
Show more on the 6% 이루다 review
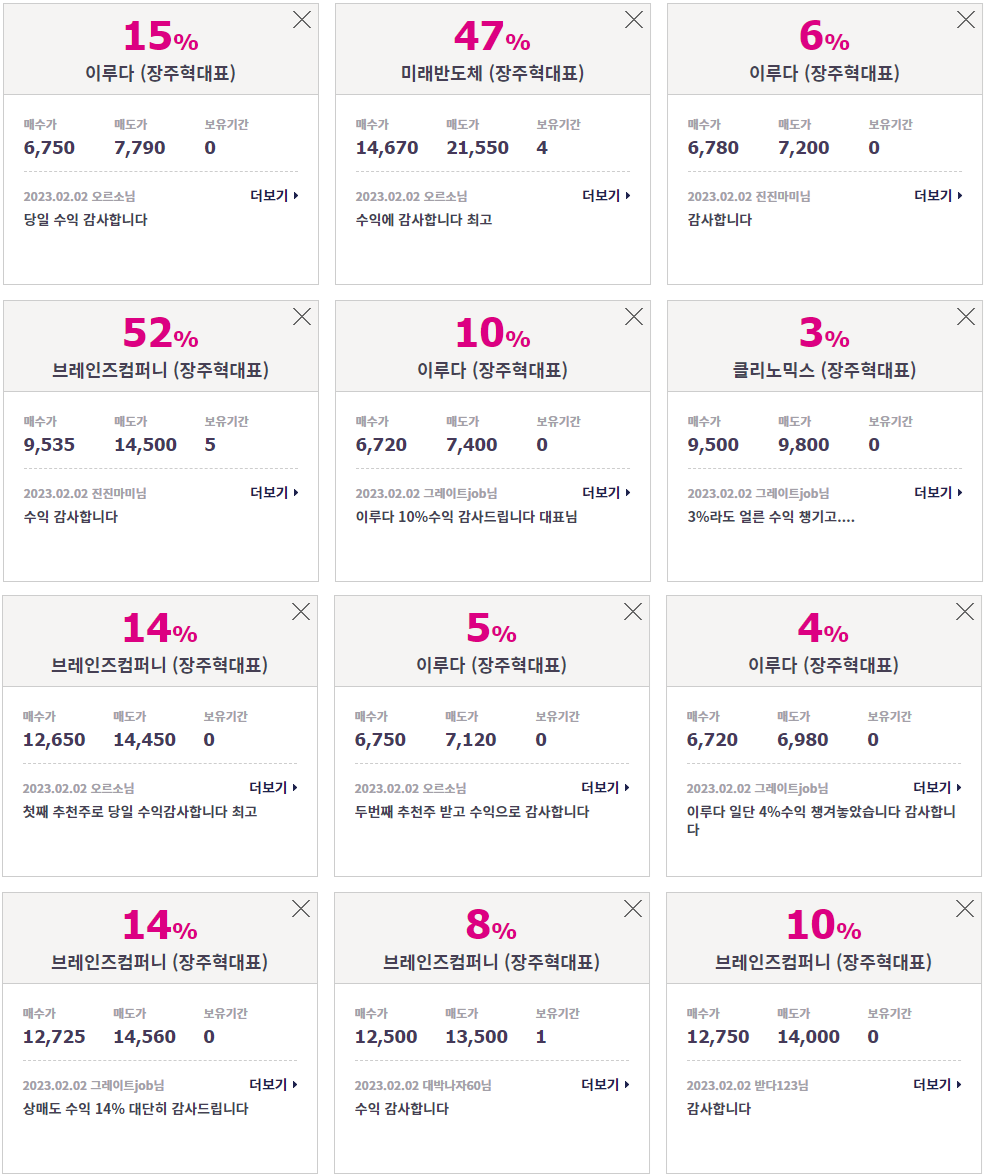[938, 196]
